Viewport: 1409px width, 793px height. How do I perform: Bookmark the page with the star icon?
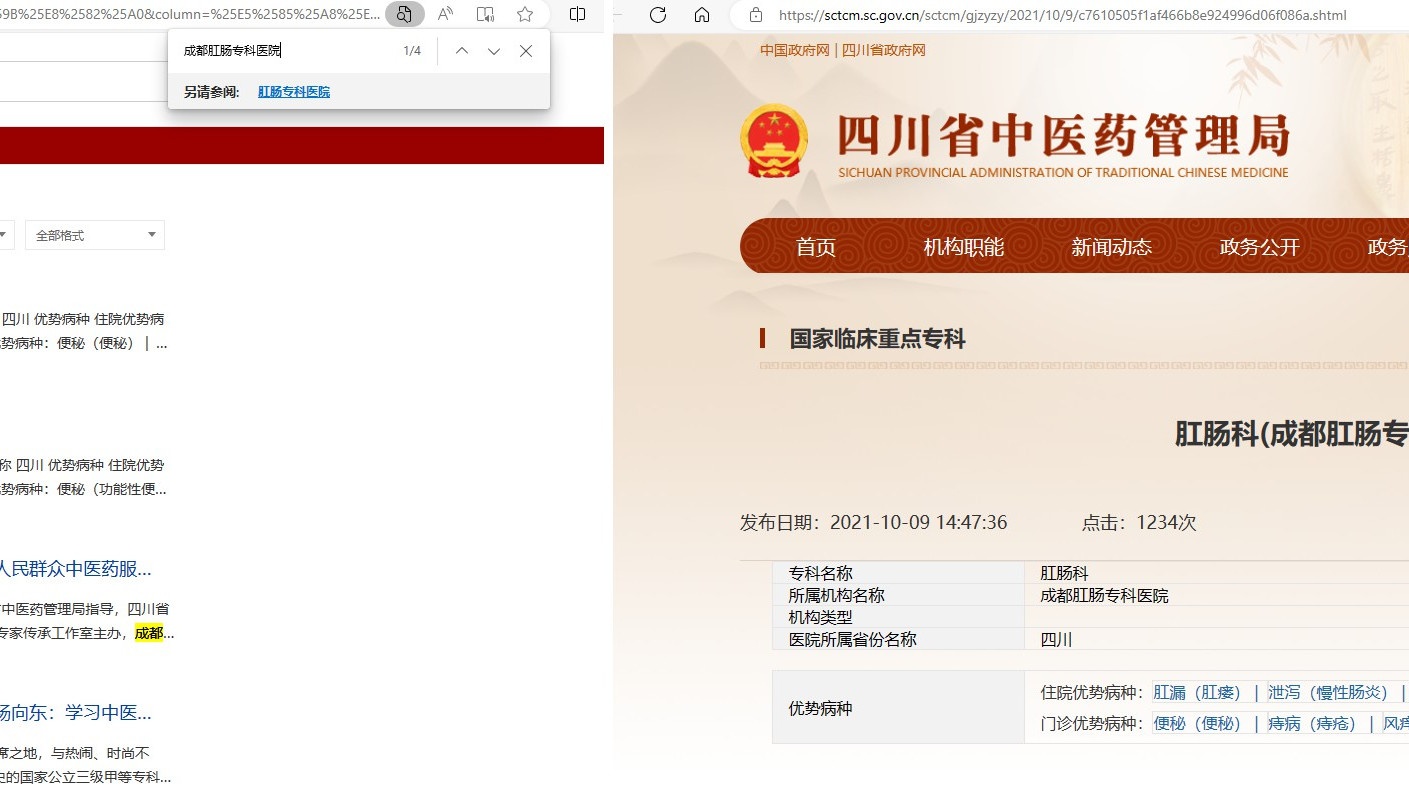(x=525, y=14)
